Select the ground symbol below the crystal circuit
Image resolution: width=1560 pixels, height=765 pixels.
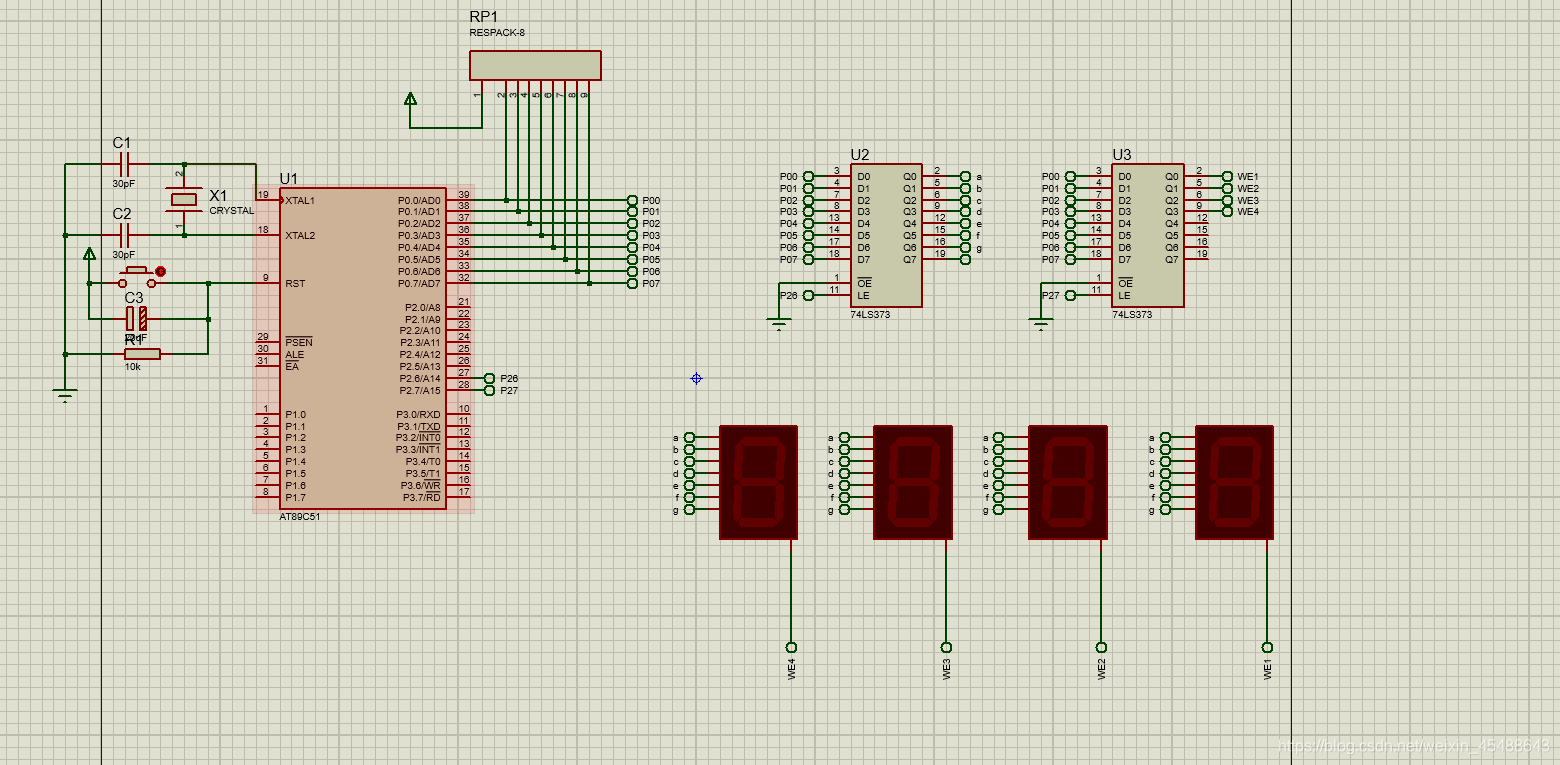coord(65,396)
